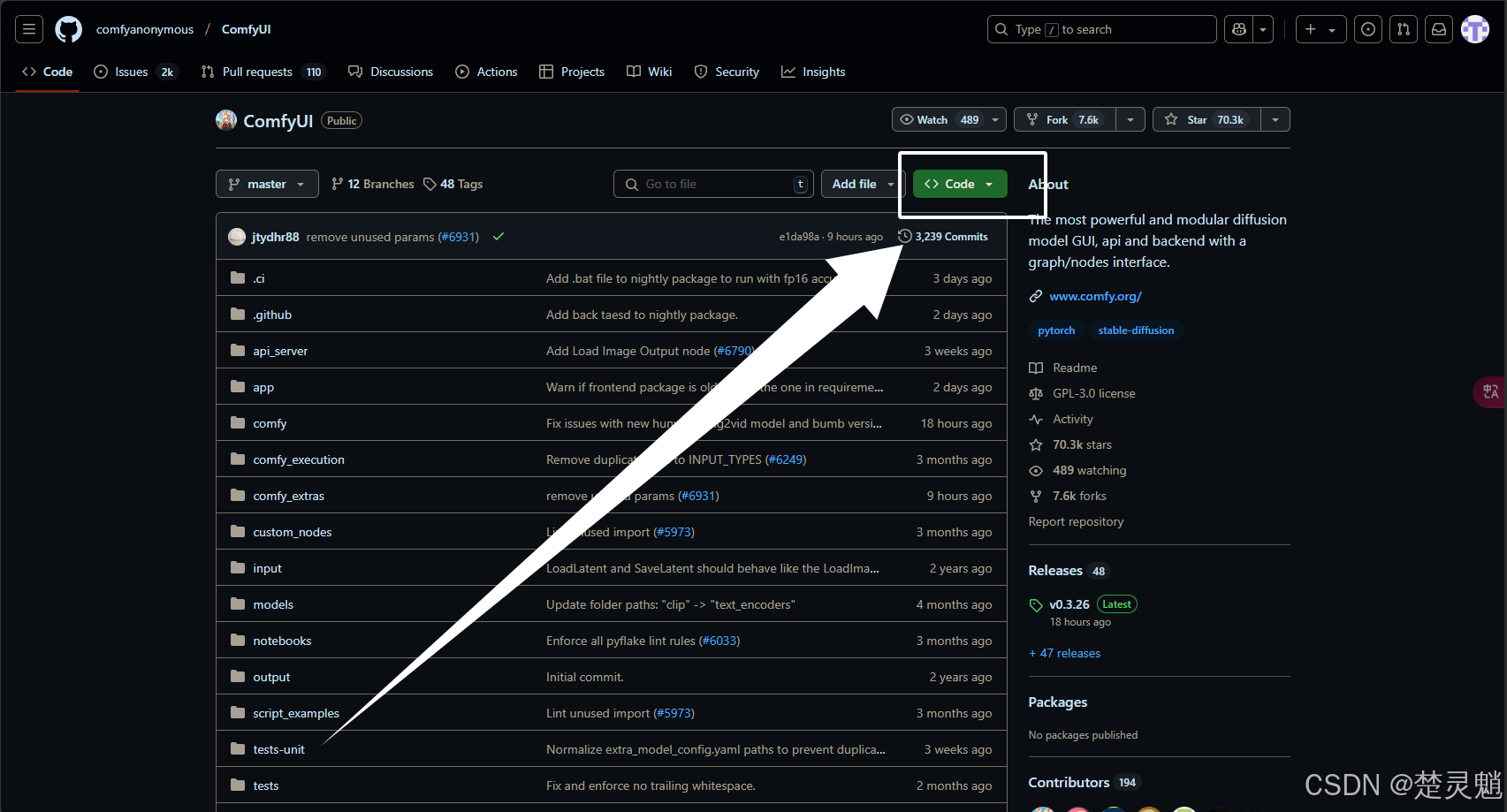Viewport: 1507px width, 812px height.
Task: Go to the GitHub homepage logo
Action: pyautogui.click(x=68, y=29)
